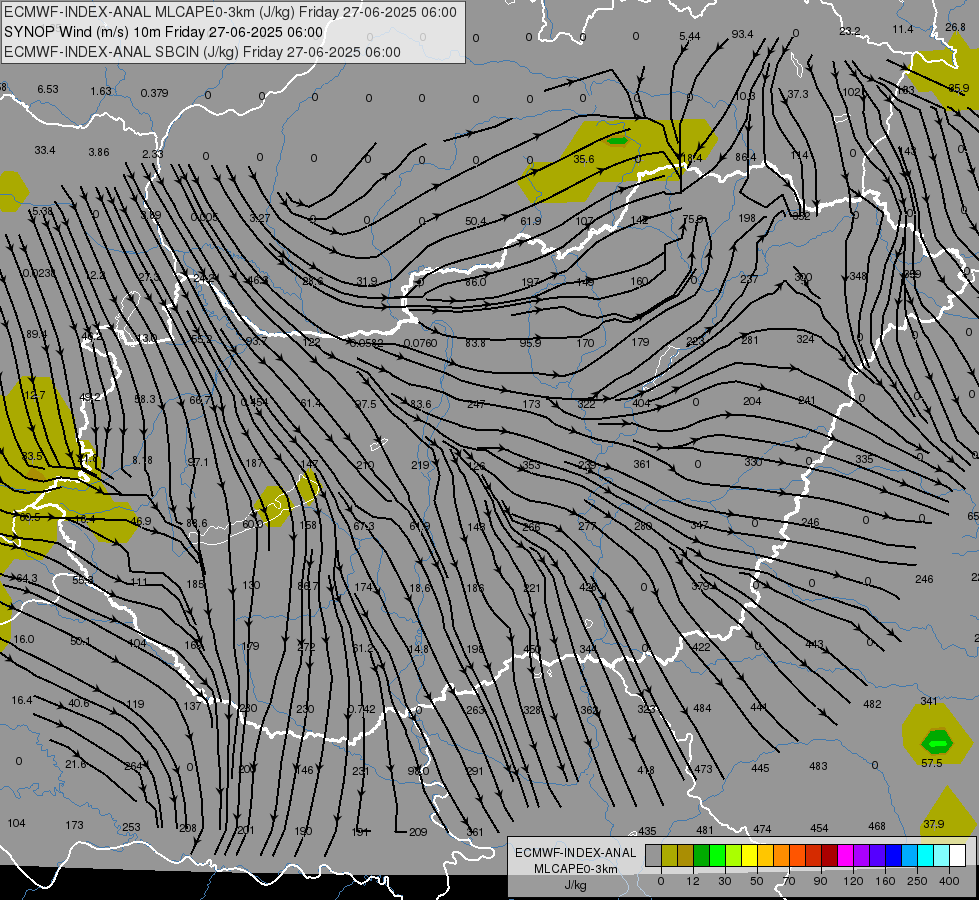This screenshot has width=979, height=900.
Task: Click the map value '93.4'
Action: point(742,34)
